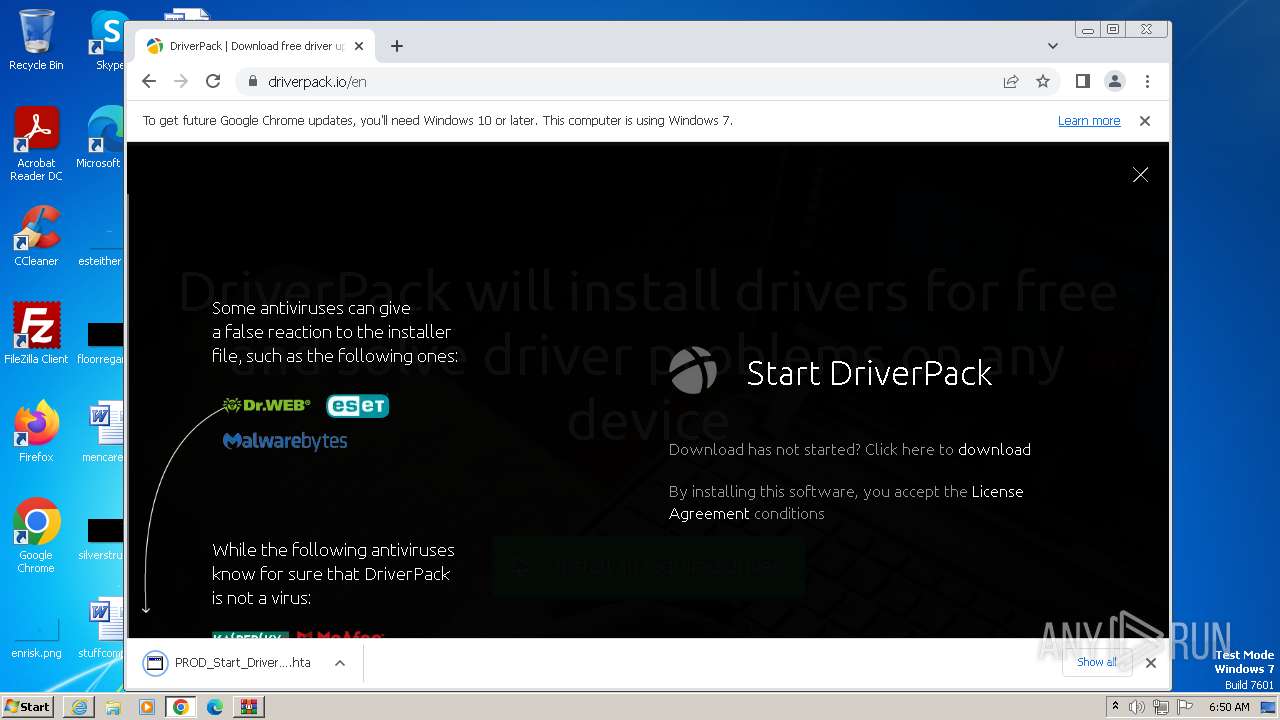The image size is (1280, 720).
Task: Open Action Center flag icon
Action: pyautogui.click(x=1186, y=707)
